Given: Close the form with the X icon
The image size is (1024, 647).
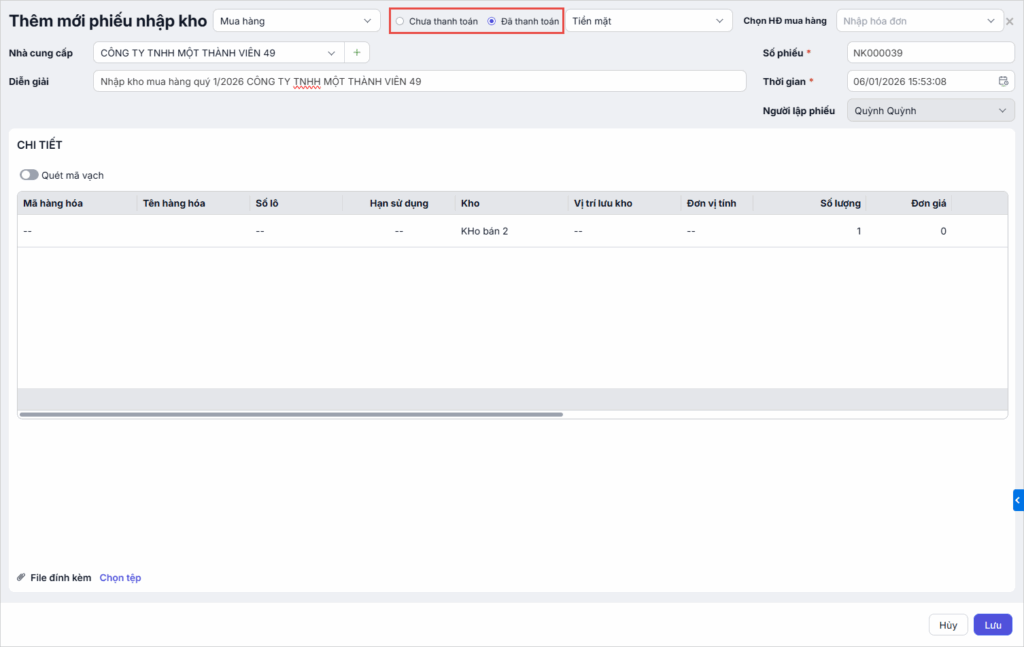Looking at the screenshot, I should (x=1010, y=22).
